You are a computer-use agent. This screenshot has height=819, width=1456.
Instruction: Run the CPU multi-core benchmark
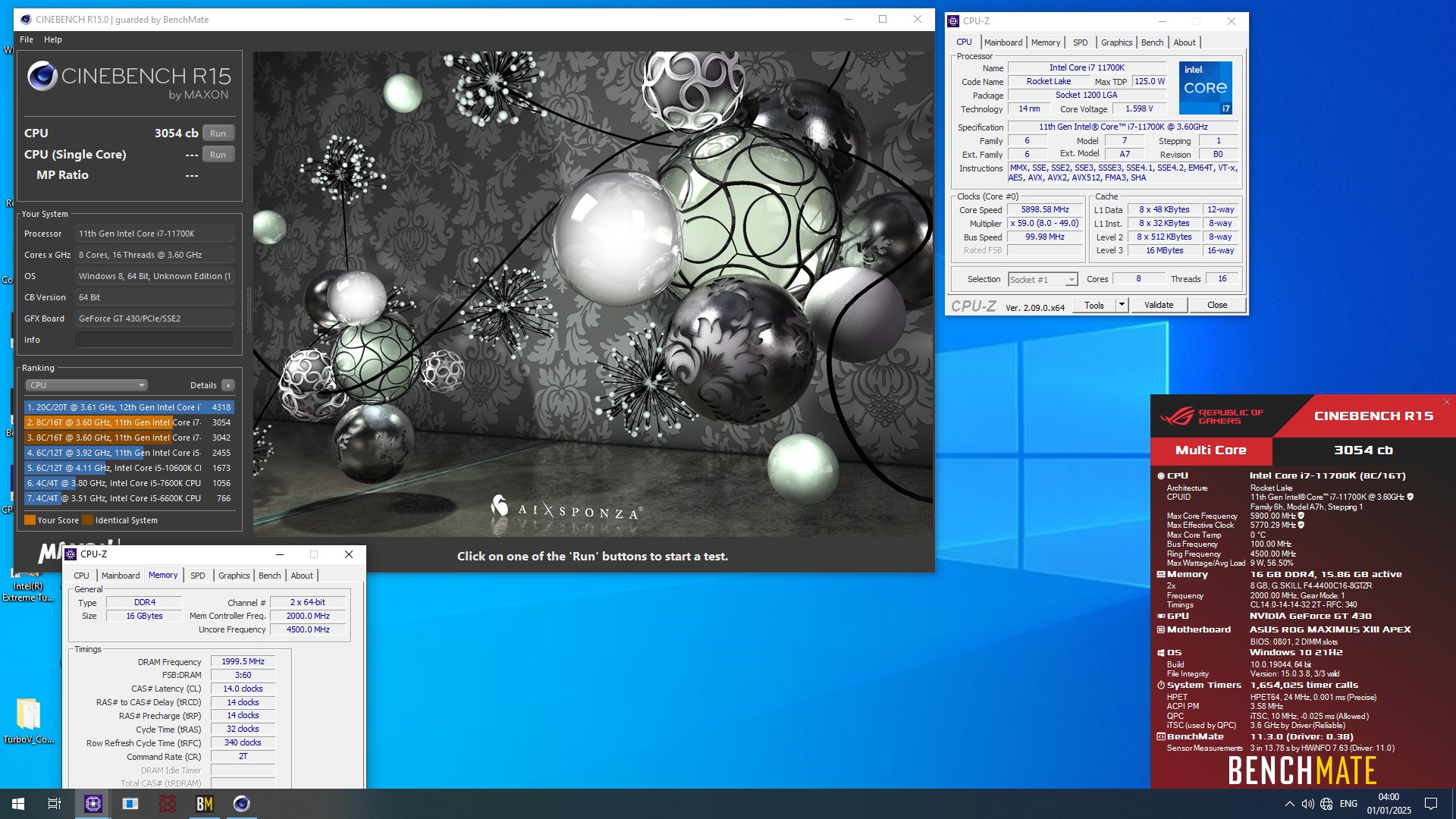point(218,133)
